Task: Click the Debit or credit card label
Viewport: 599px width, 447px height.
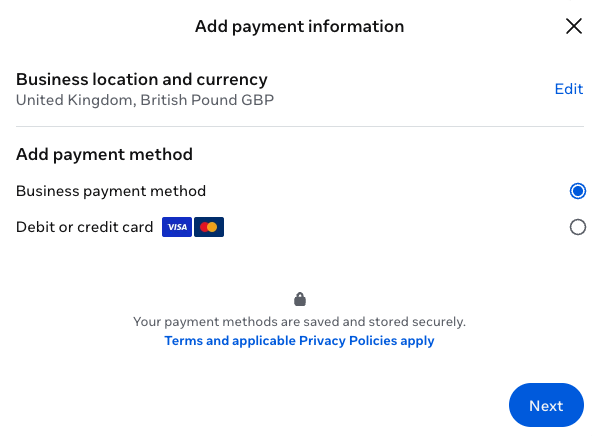Action: [84, 227]
